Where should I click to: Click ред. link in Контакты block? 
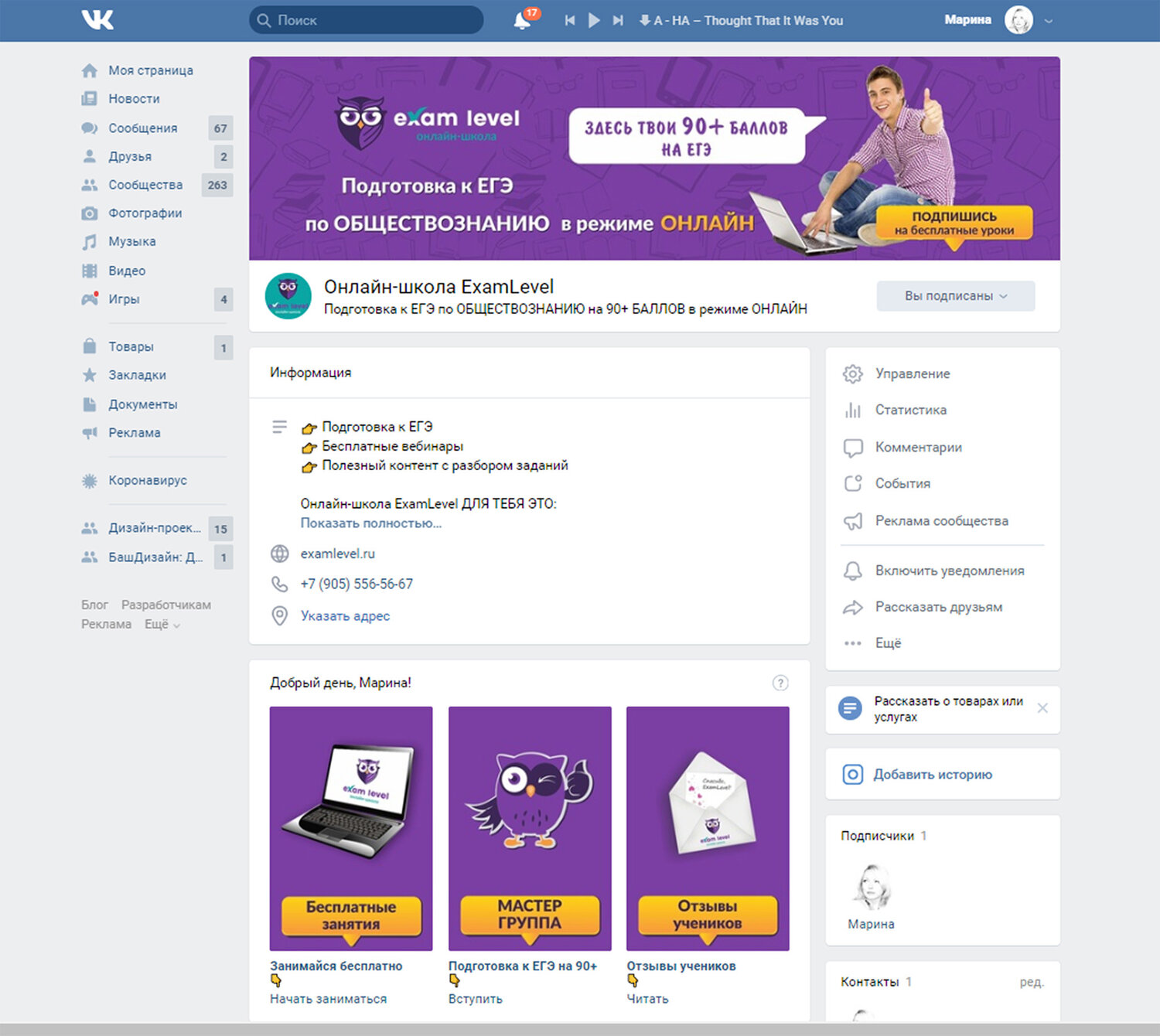pyautogui.click(x=1032, y=982)
